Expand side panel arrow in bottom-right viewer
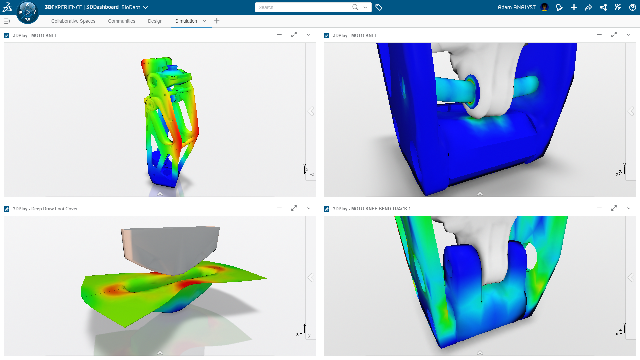The width and height of the screenshot is (640, 360). (630, 278)
